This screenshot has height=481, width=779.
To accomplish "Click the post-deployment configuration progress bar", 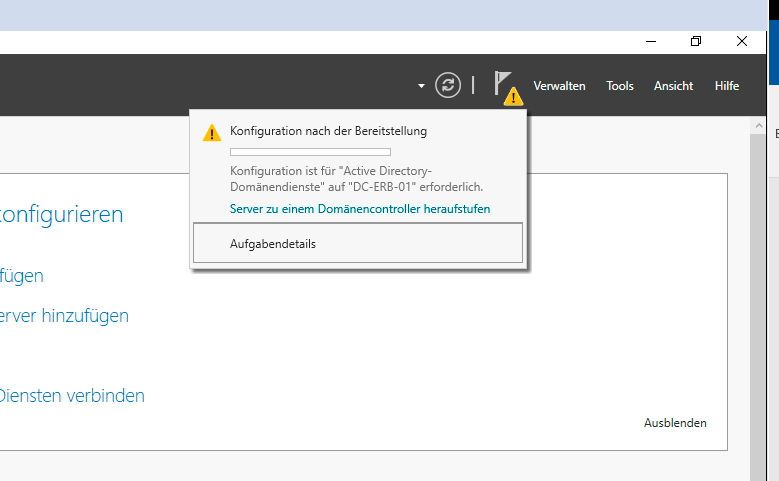I will click(x=310, y=152).
